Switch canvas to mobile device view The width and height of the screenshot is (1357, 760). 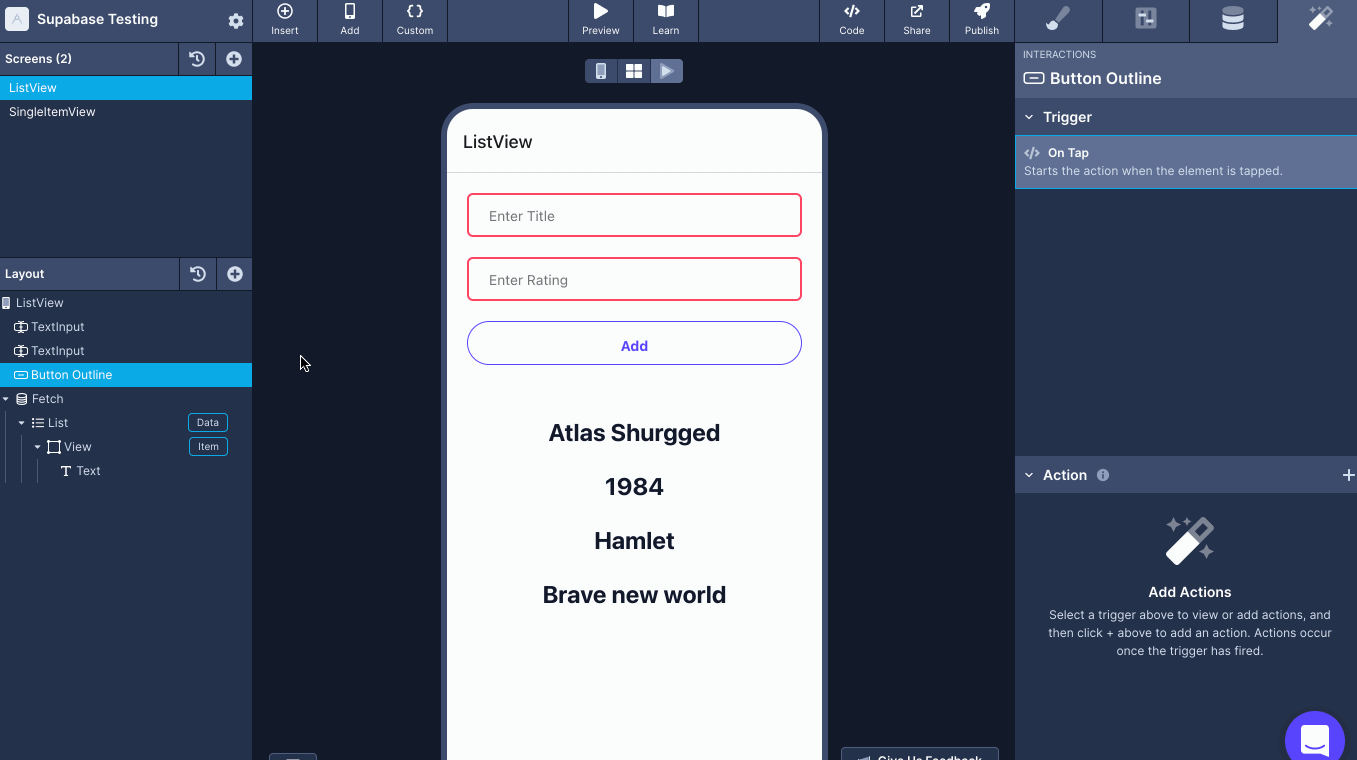click(x=601, y=71)
